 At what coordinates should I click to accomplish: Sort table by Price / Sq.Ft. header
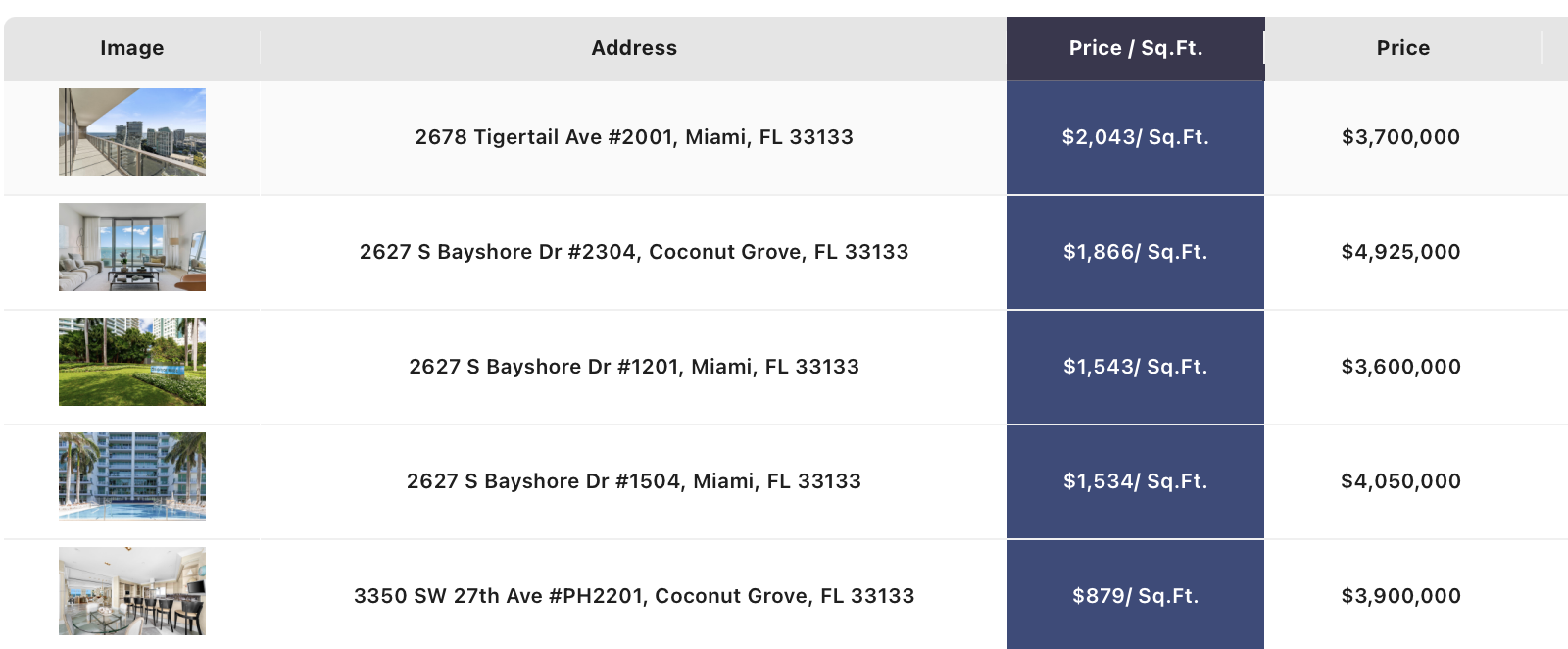pos(1136,48)
